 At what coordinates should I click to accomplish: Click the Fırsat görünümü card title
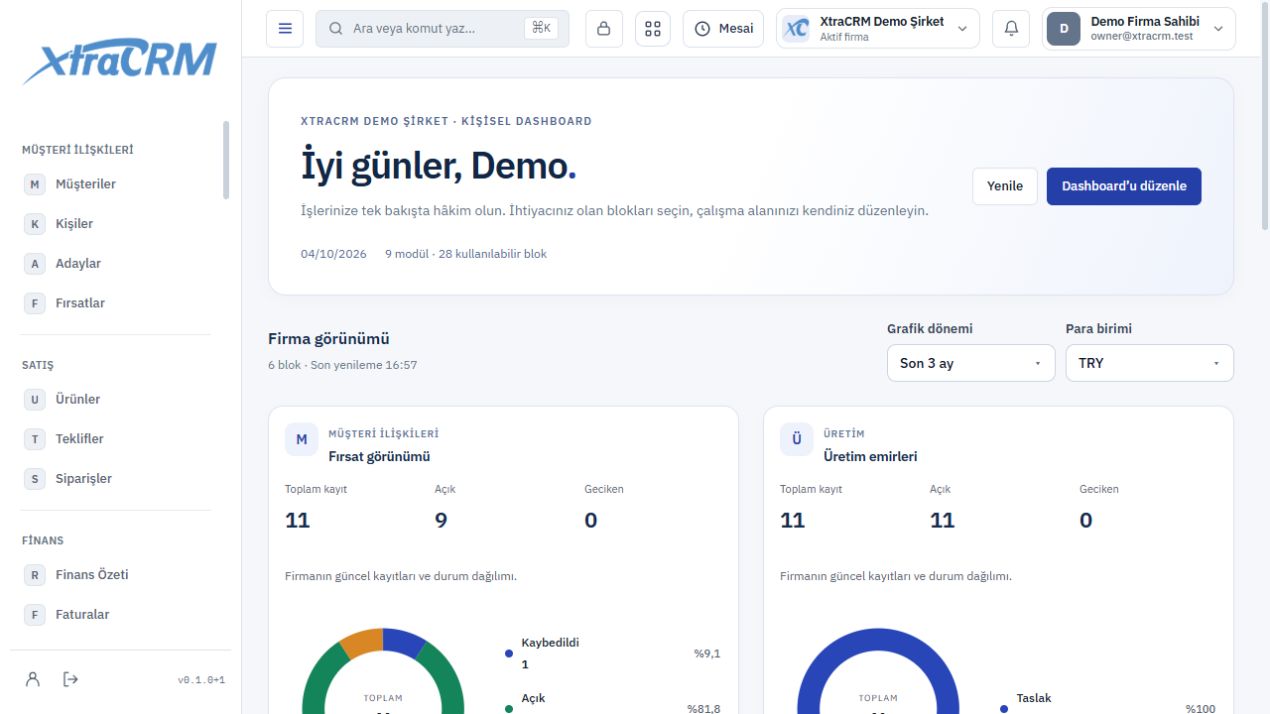tap(379, 457)
